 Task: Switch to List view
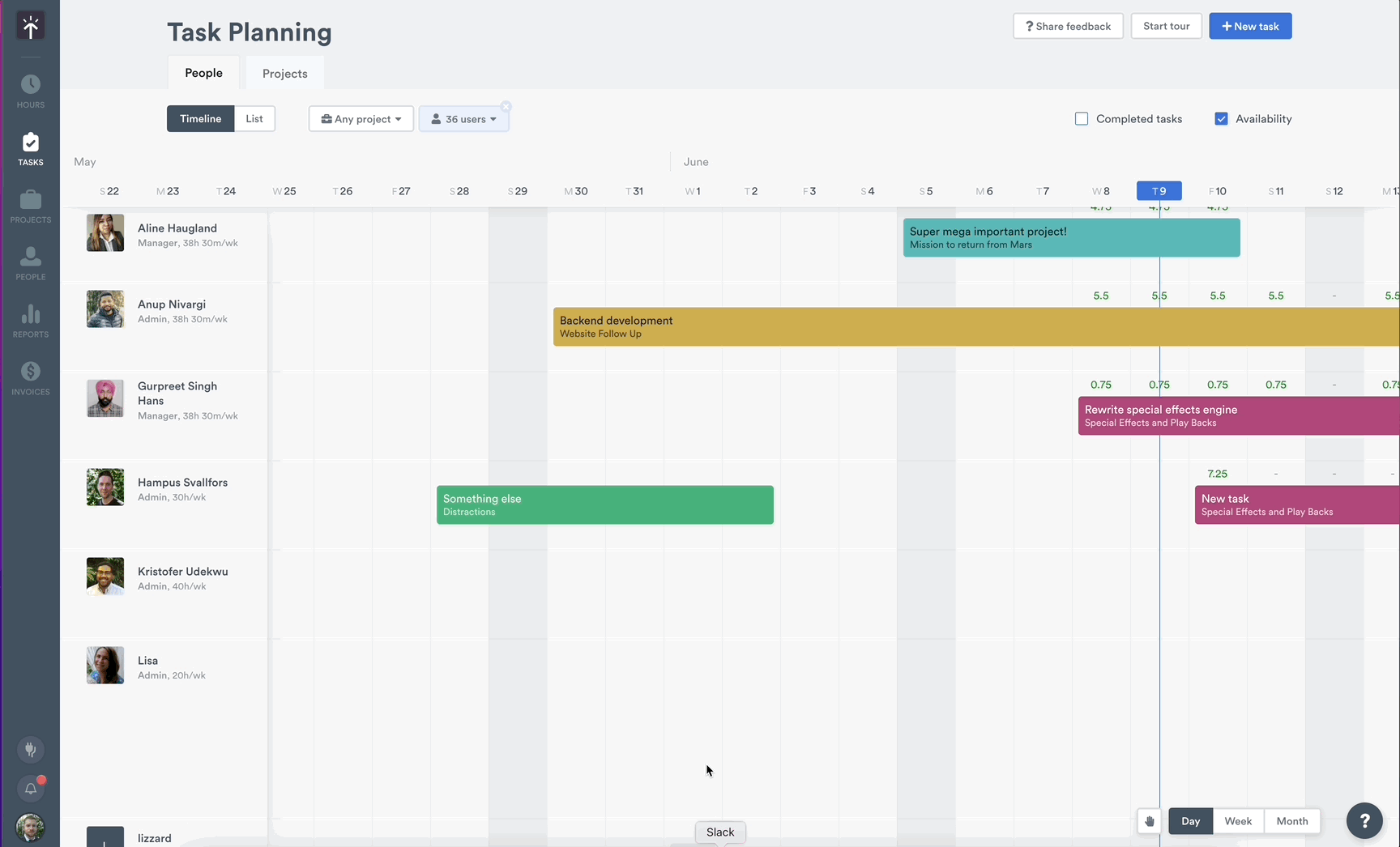254,118
